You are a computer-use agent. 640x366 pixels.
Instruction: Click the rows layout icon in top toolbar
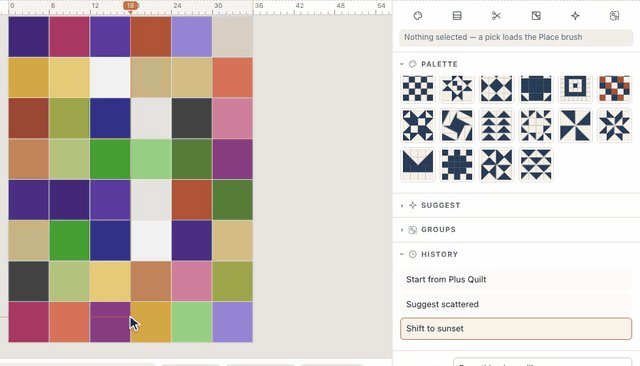[457, 16]
